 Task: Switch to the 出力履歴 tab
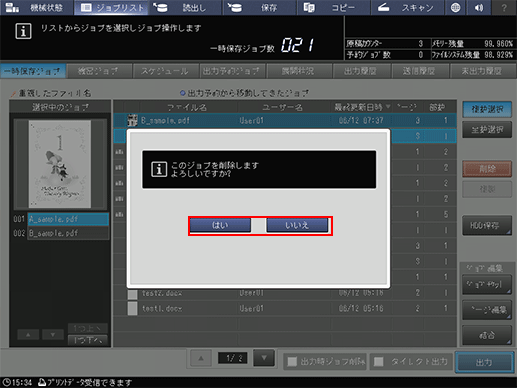[x=361, y=71]
